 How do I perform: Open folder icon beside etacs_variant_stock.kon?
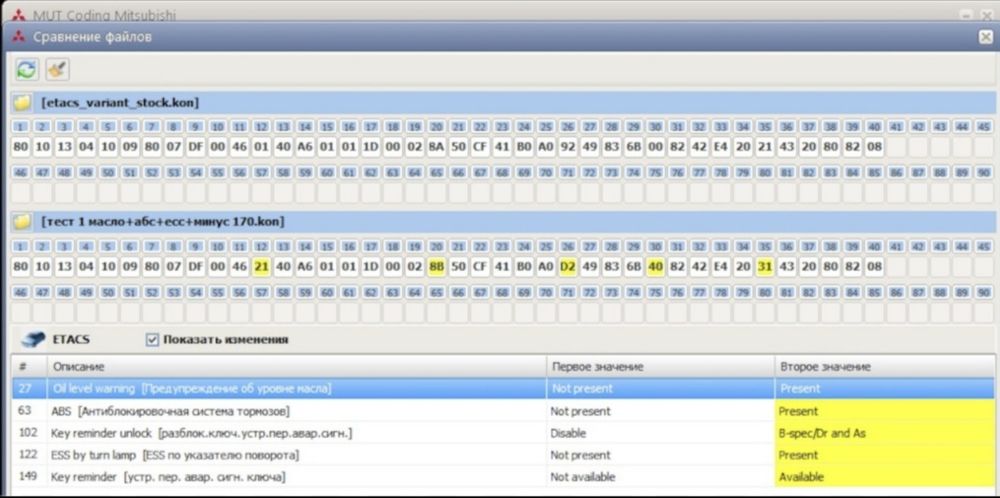coord(22,102)
